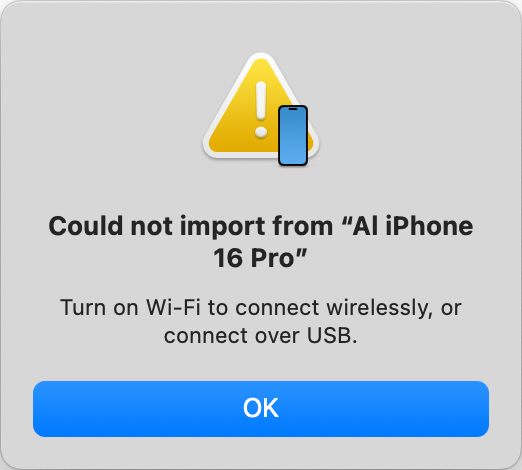522x470 pixels.
Task: Click the notch on the iPhone icon
Action: [293, 109]
